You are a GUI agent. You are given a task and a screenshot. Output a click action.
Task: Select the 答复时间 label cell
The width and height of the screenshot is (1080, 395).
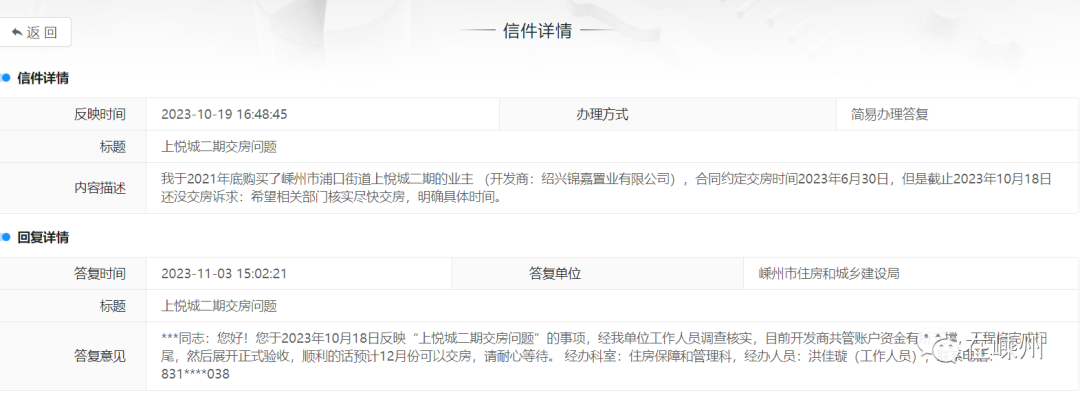point(73,274)
